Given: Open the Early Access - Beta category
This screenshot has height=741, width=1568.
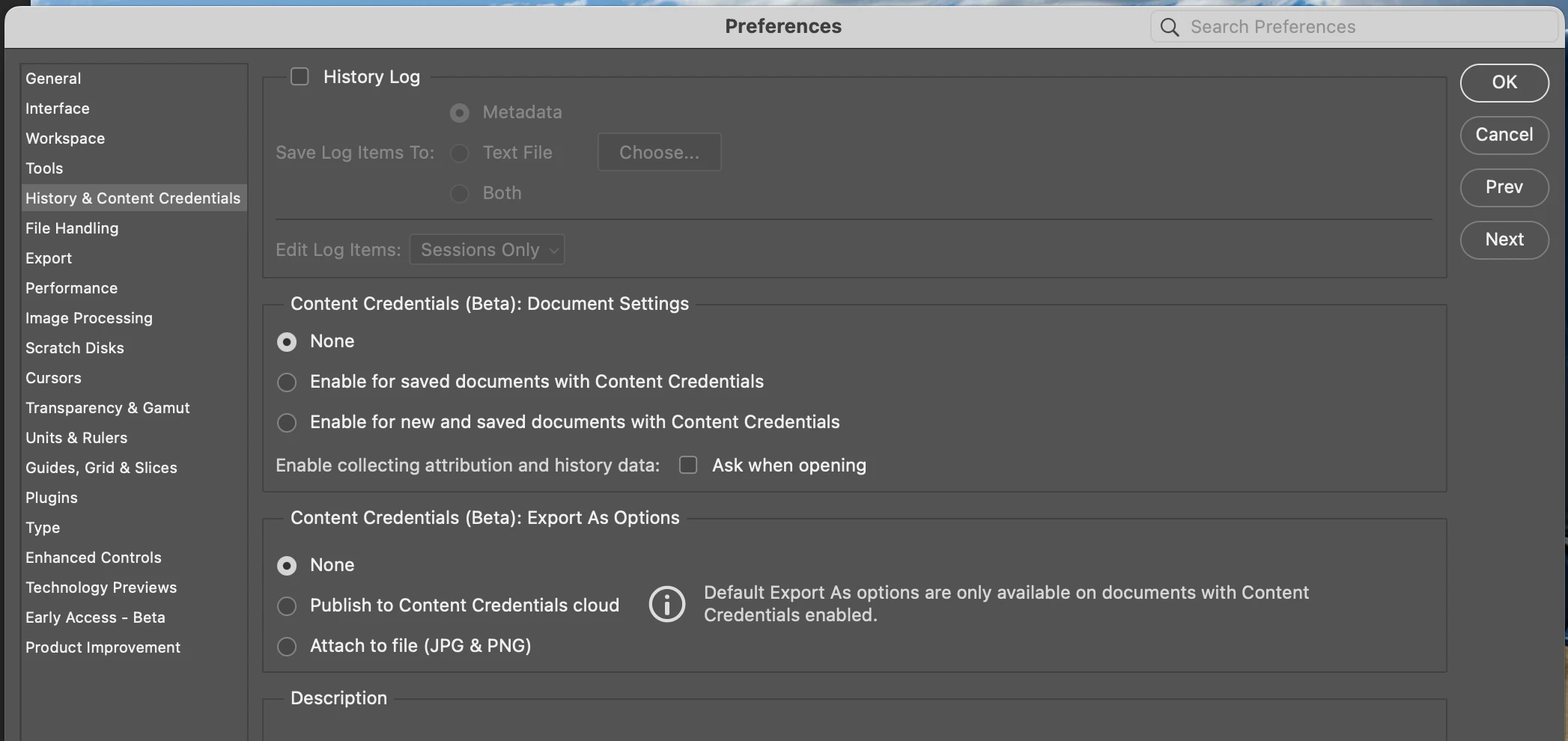Looking at the screenshot, I should click(134, 617).
